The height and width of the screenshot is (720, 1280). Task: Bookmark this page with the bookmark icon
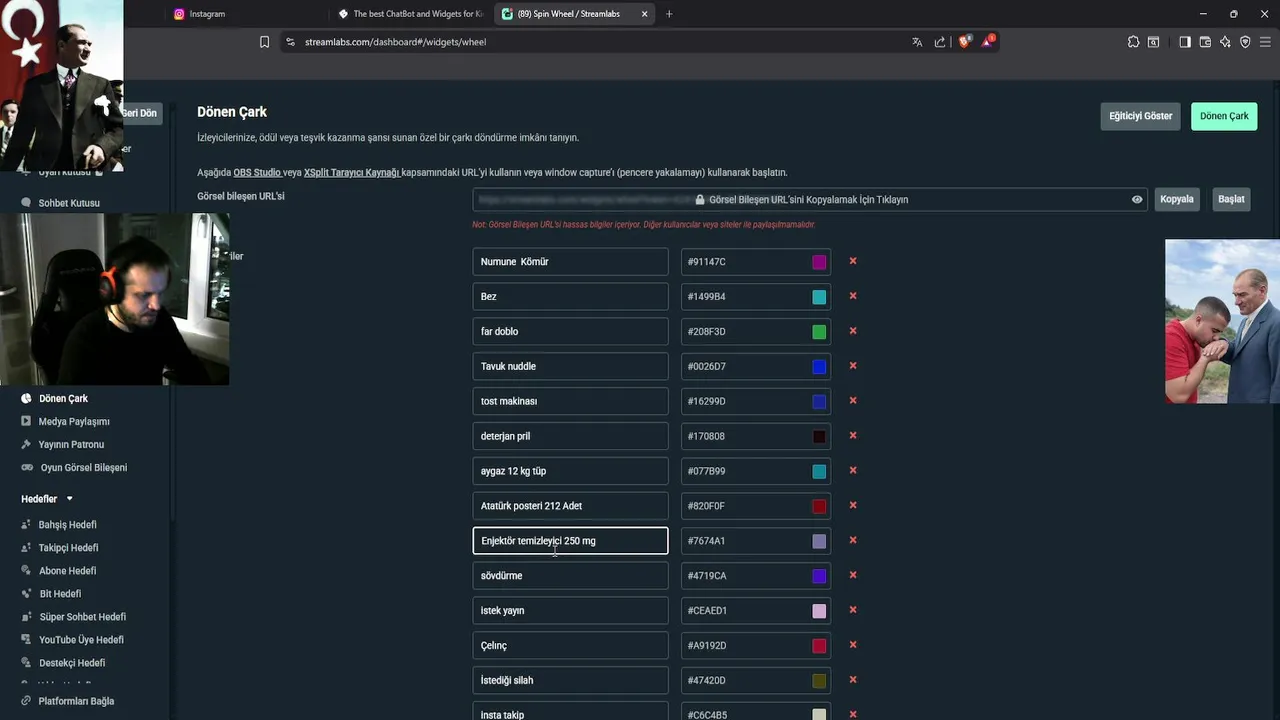[264, 42]
